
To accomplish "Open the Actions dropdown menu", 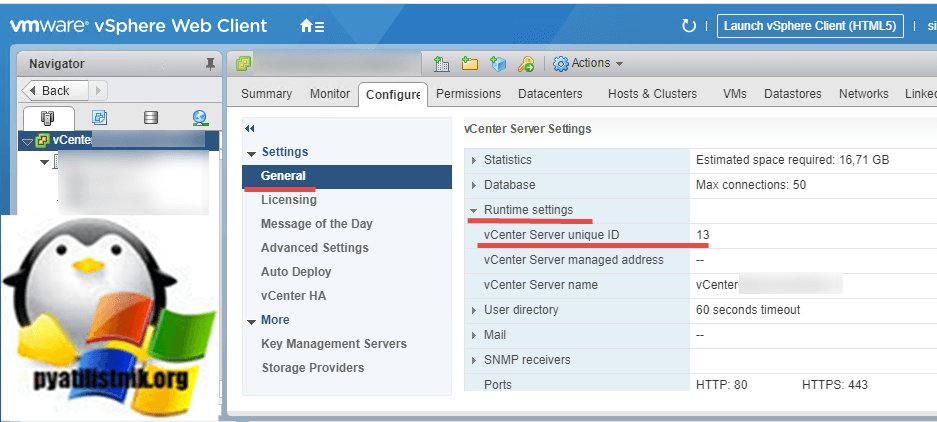I will [x=589, y=63].
